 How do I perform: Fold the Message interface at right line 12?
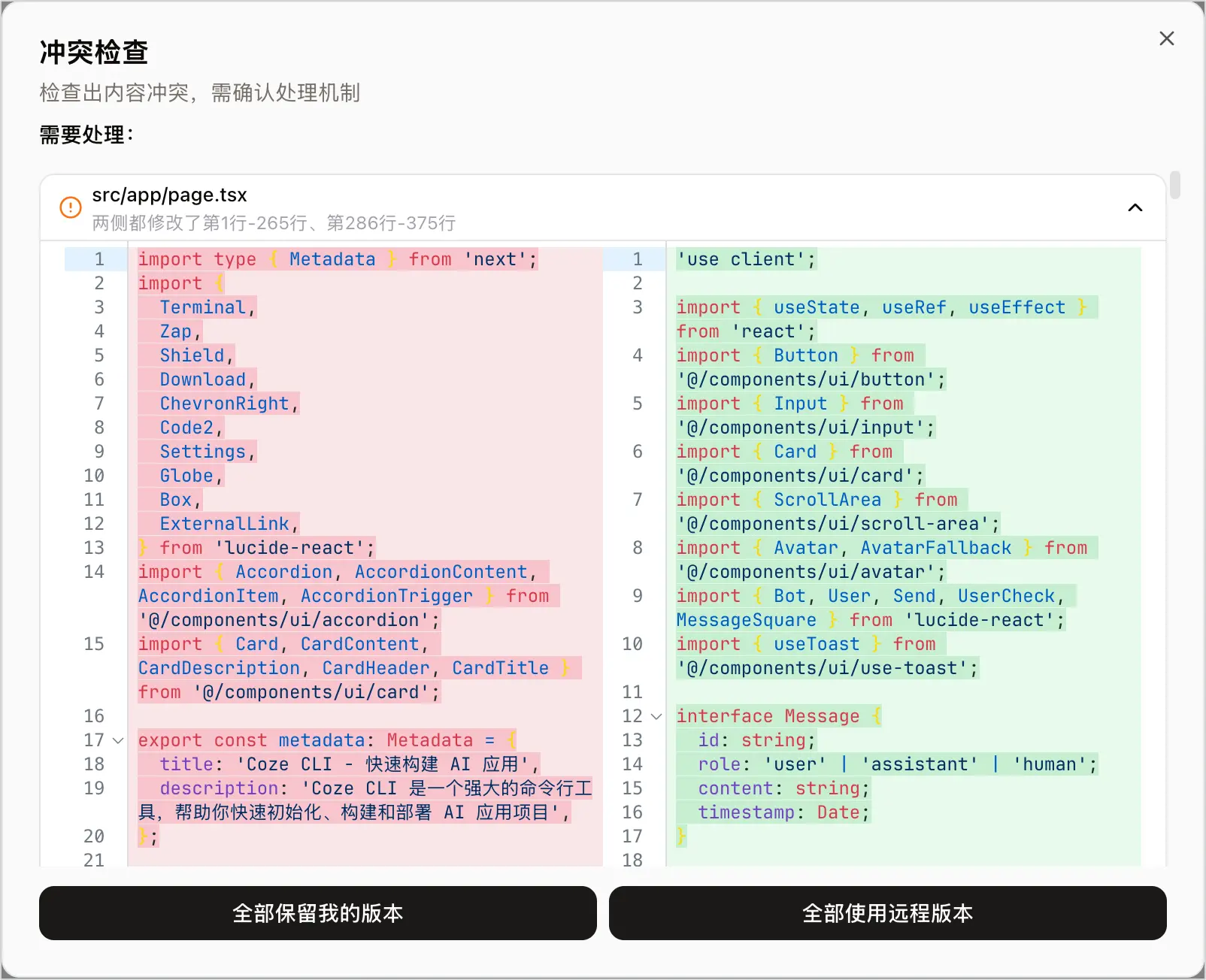tap(656, 716)
